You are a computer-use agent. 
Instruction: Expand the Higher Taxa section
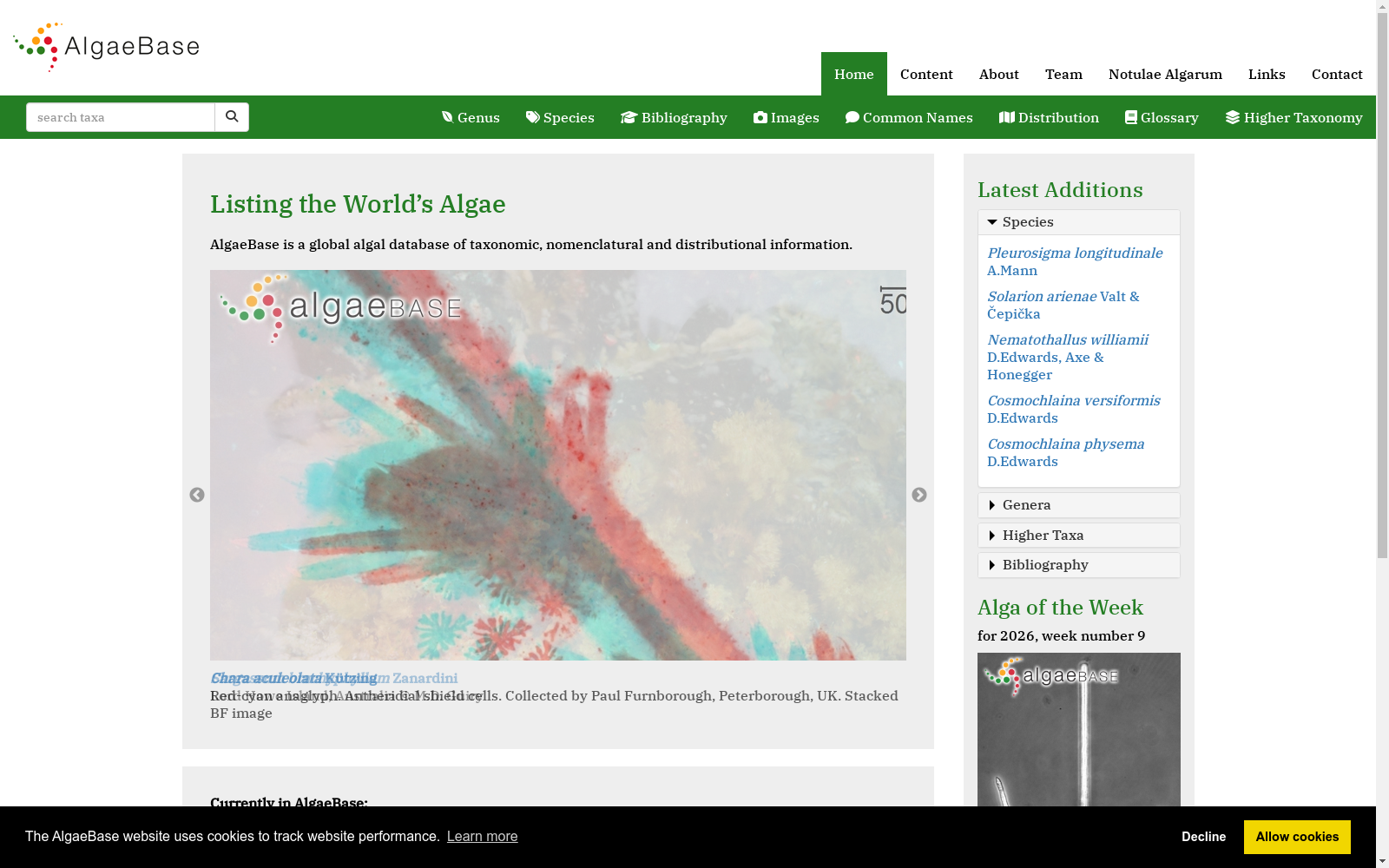click(1079, 536)
